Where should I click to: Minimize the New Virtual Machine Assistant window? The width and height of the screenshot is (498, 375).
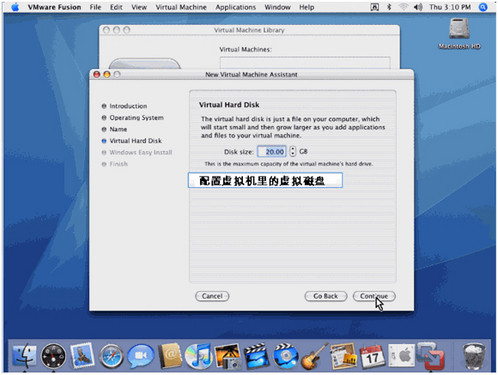click(107, 74)
